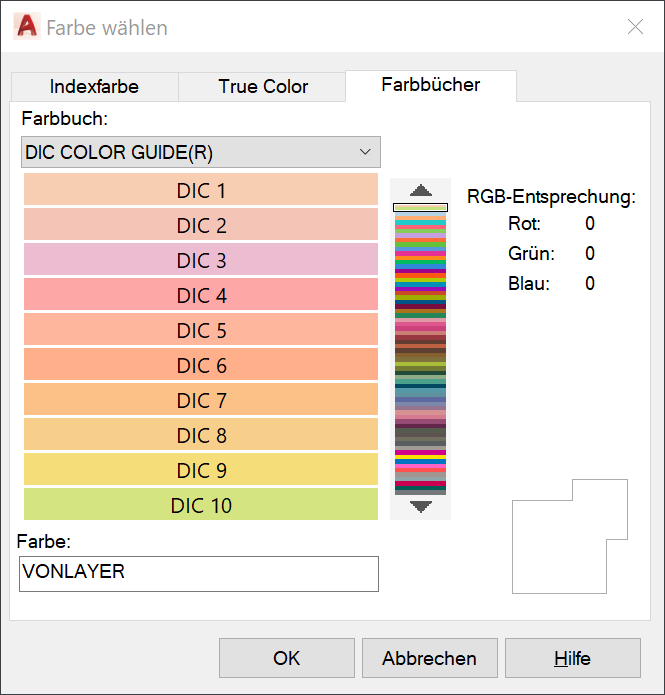The image size is (665, 695).
Task: Open the Farbbuch dropdown list
Action: 201,152
